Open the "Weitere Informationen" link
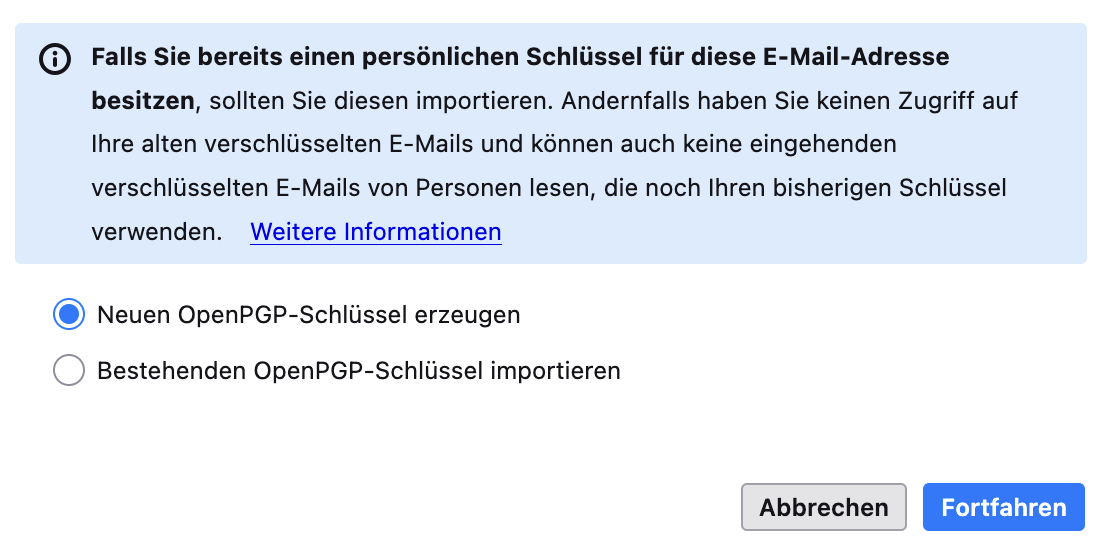 (375, 232)
